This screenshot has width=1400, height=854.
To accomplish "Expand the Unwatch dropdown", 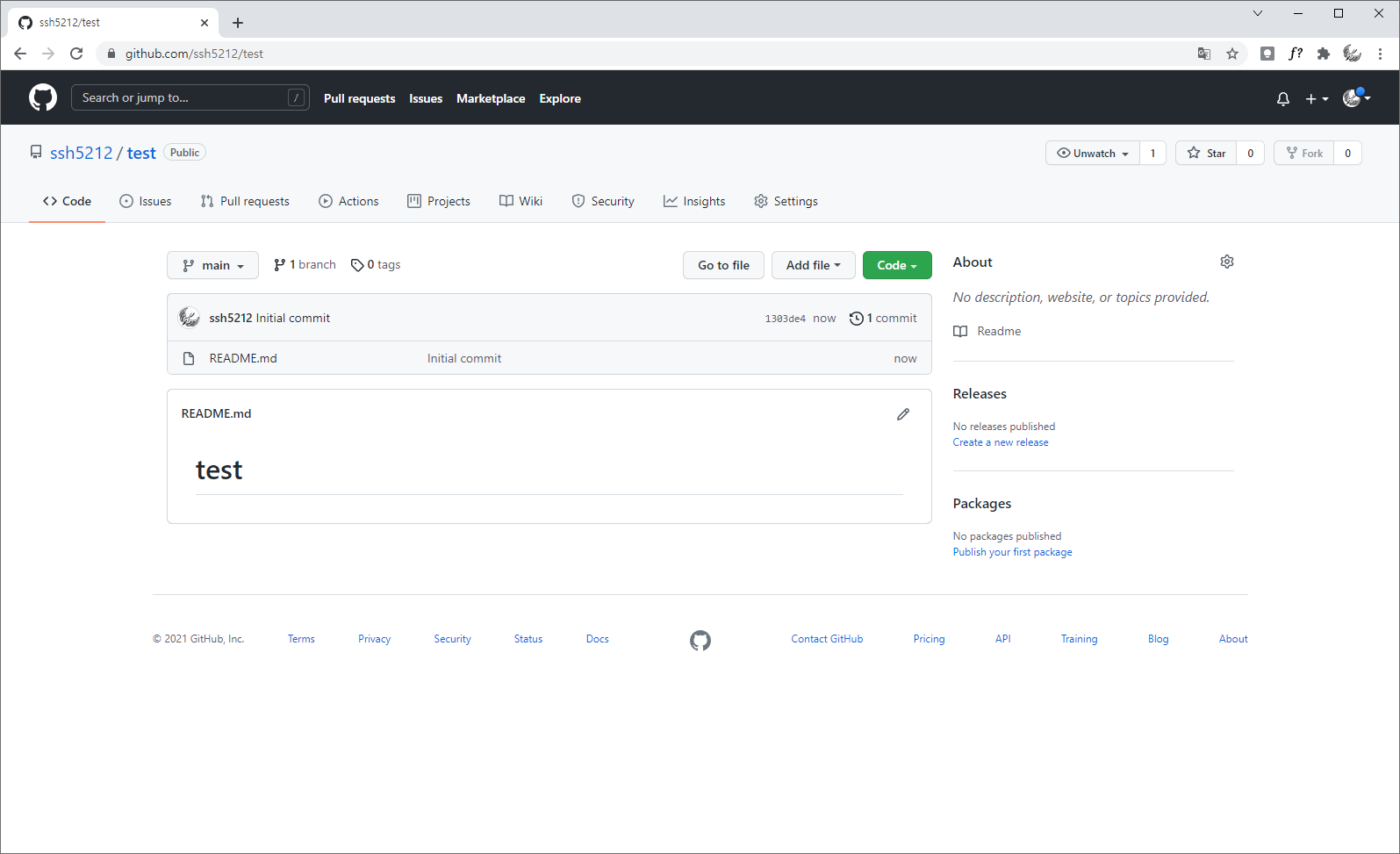I will 1093,153.
